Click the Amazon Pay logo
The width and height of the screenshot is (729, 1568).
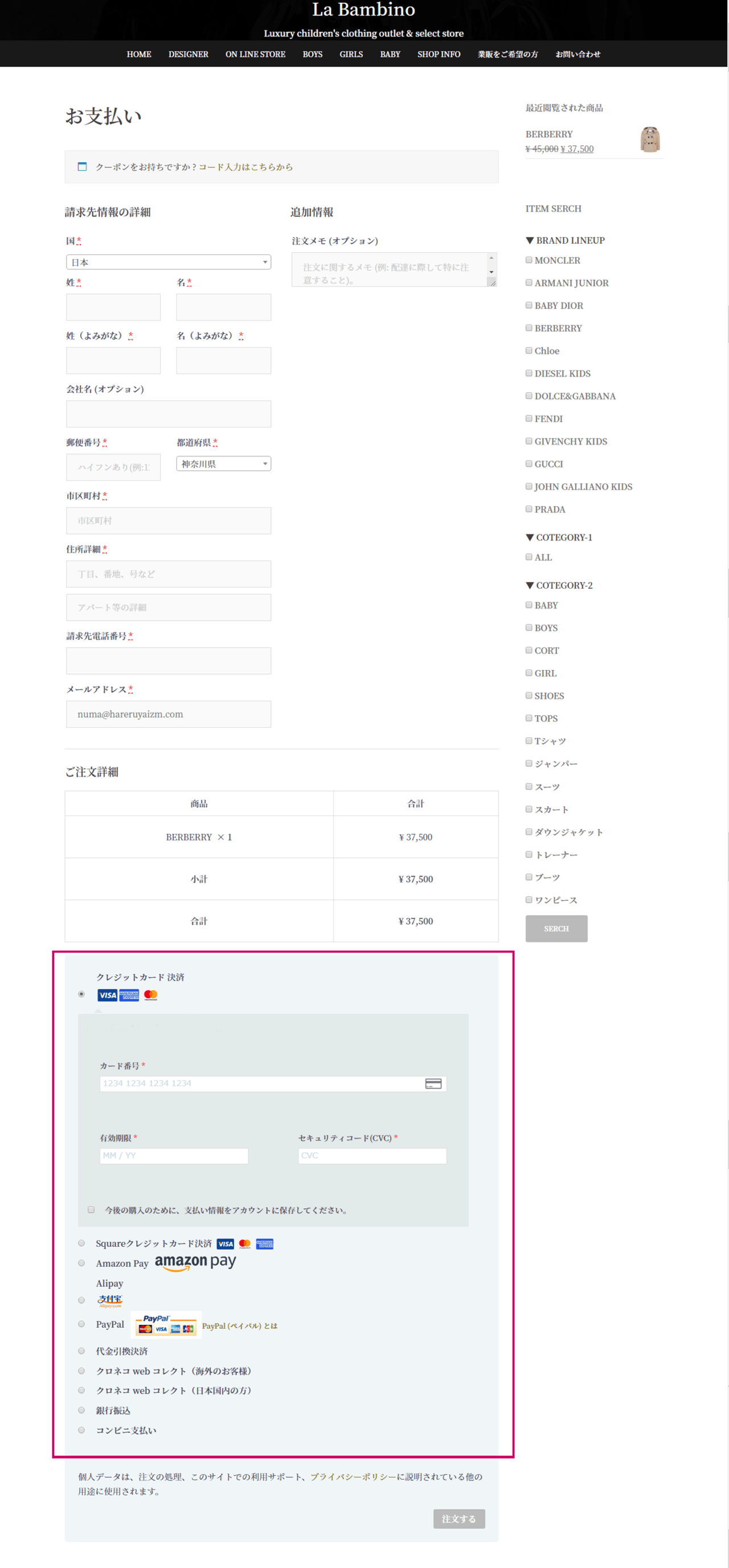point(195,1262)
